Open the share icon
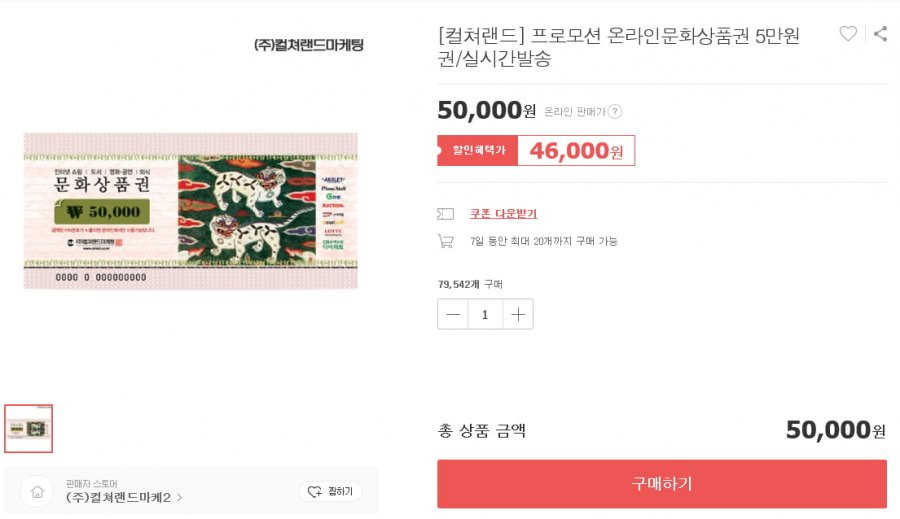 tap(880, 34)
